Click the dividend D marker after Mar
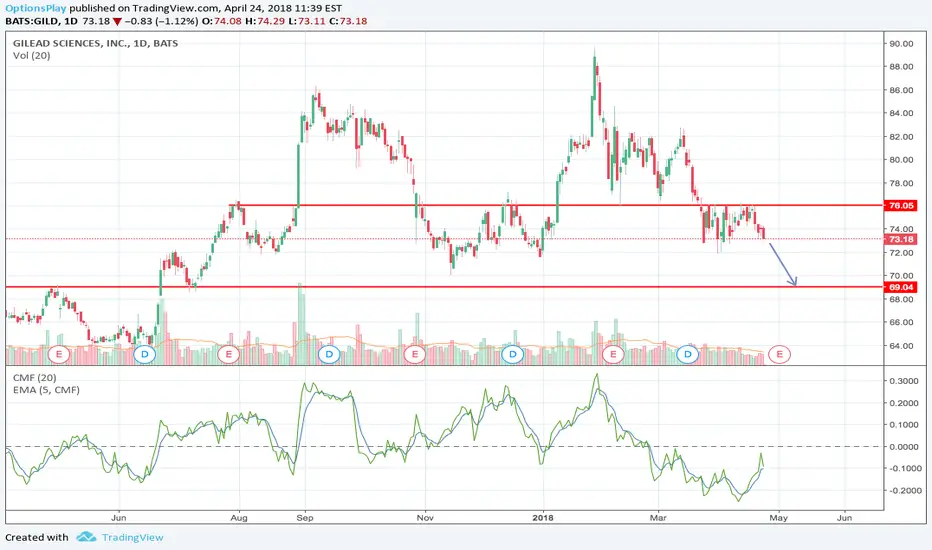 coord(688,354)
